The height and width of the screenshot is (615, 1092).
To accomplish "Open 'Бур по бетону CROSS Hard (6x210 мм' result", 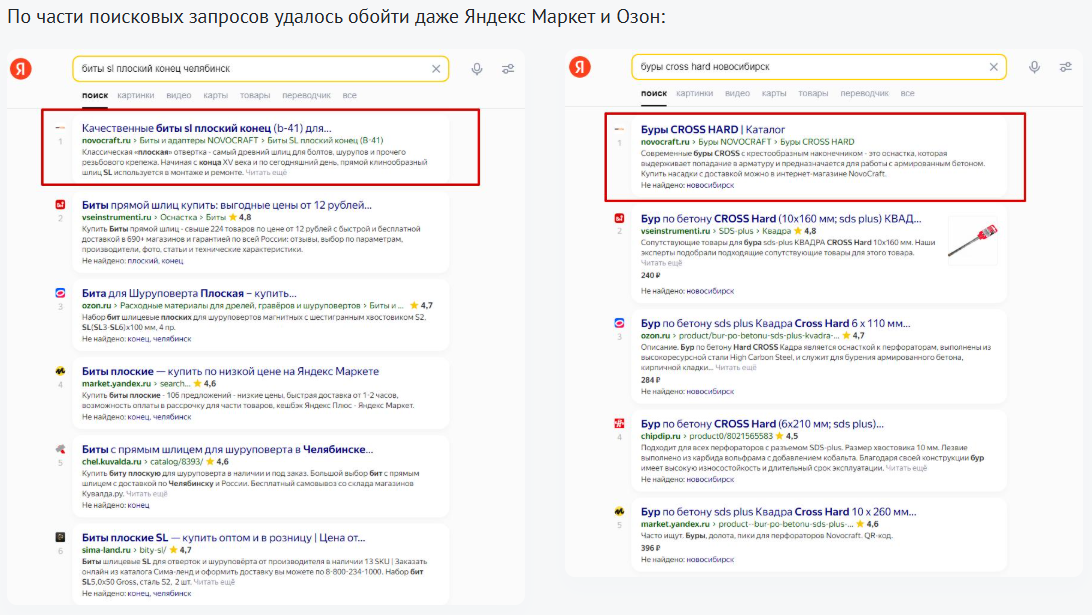I will 763,423.
